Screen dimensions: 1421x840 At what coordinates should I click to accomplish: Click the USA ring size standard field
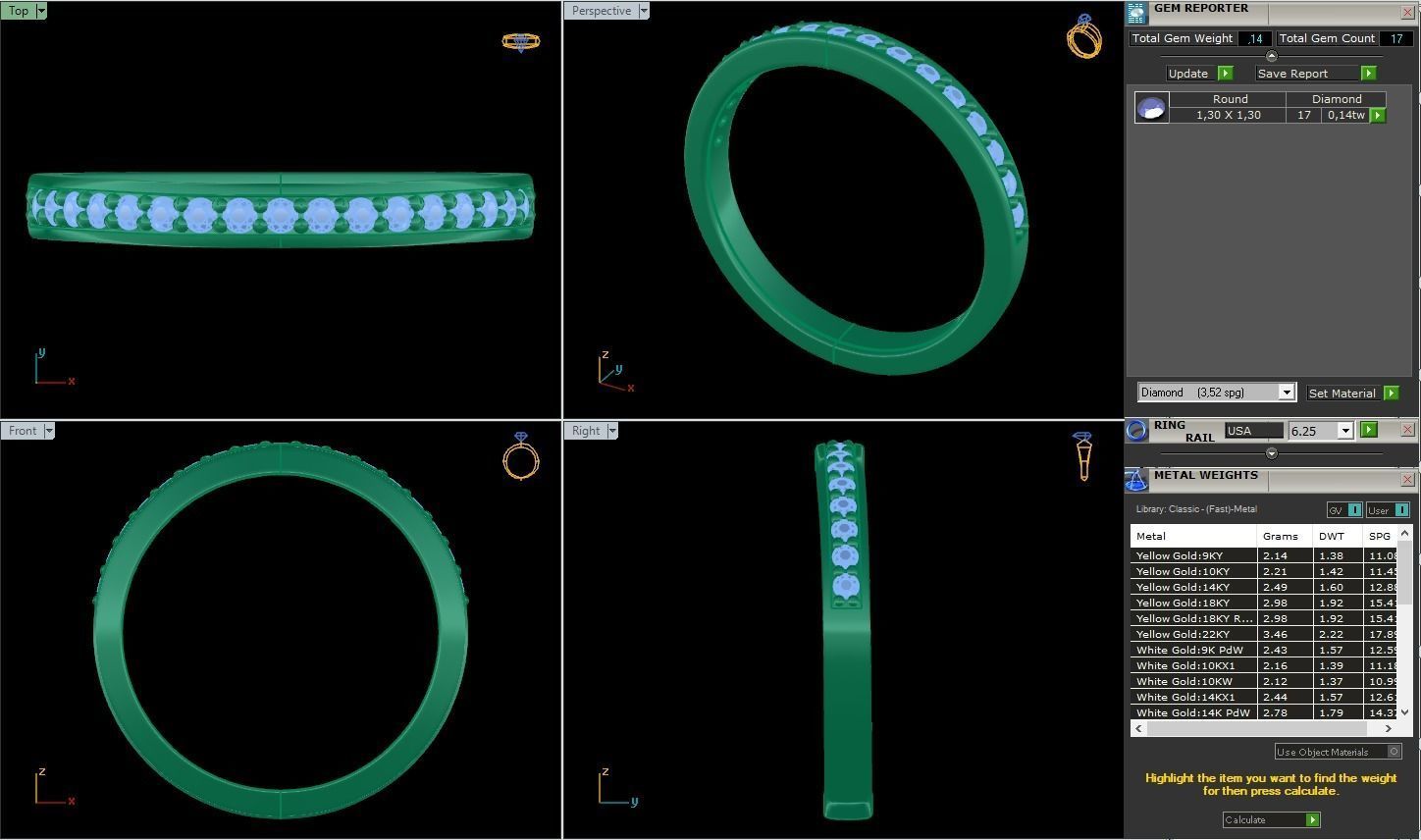pos(1253,431)
